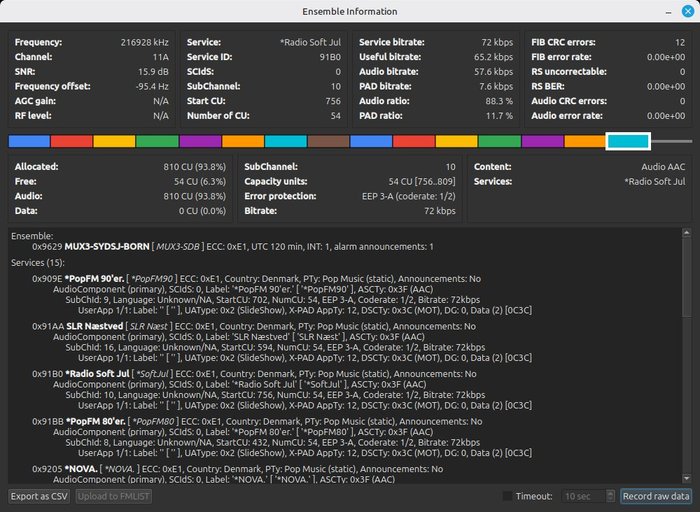Pick the orange segment beside the highlighted cyan one
Screen dimensions: 700x512
585,142
